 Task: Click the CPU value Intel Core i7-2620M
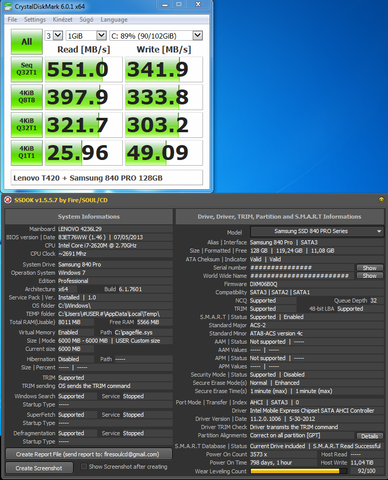pos(97,245)
